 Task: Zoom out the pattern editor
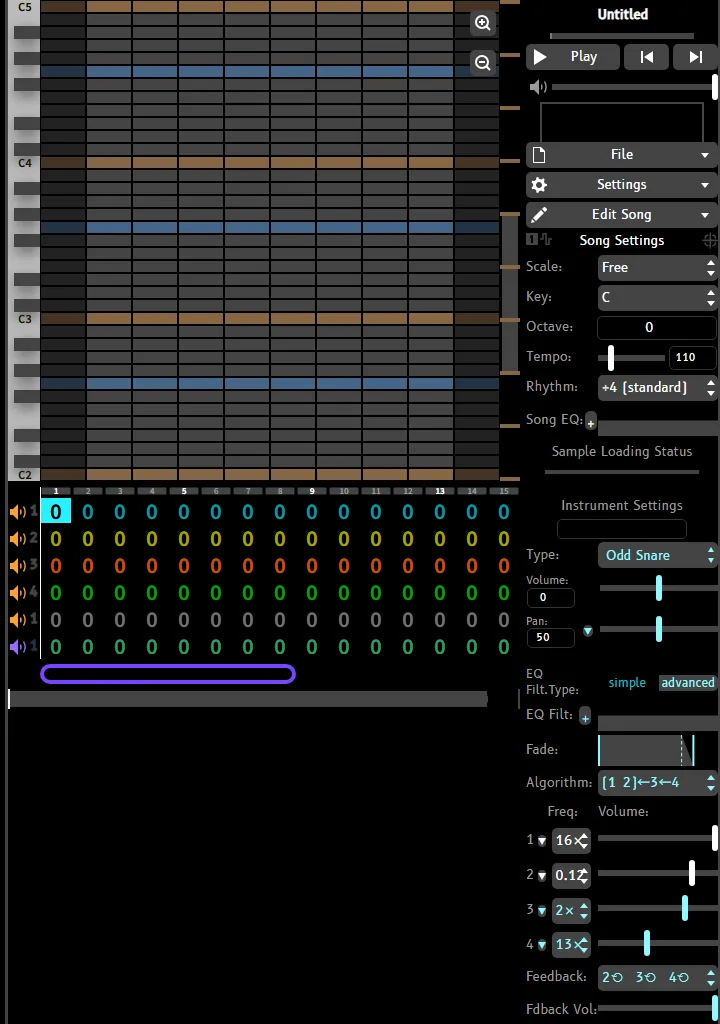(483, 62)
